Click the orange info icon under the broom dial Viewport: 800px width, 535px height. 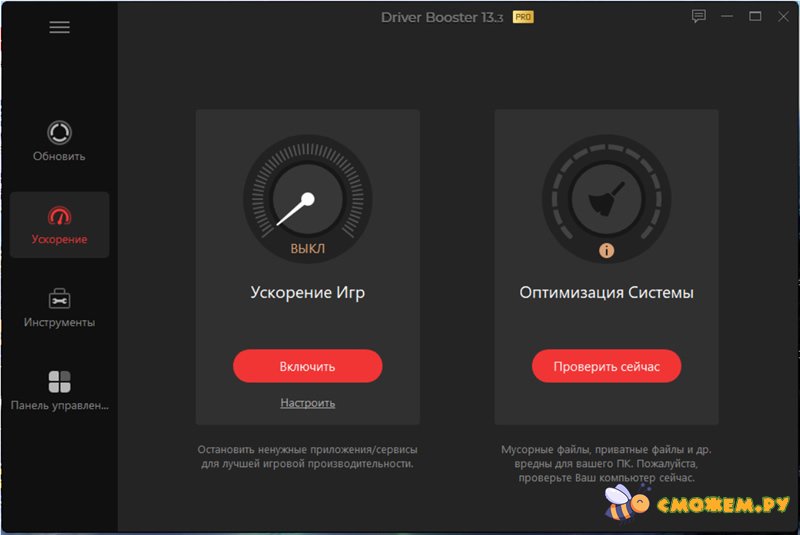[606, 250]
